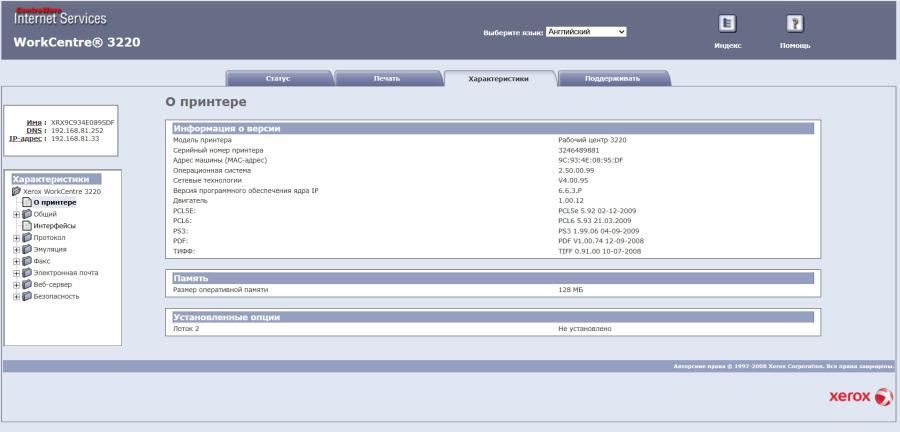
Task: Open the Веб-сервер tree item label
Action: click(x=53, y=285)
